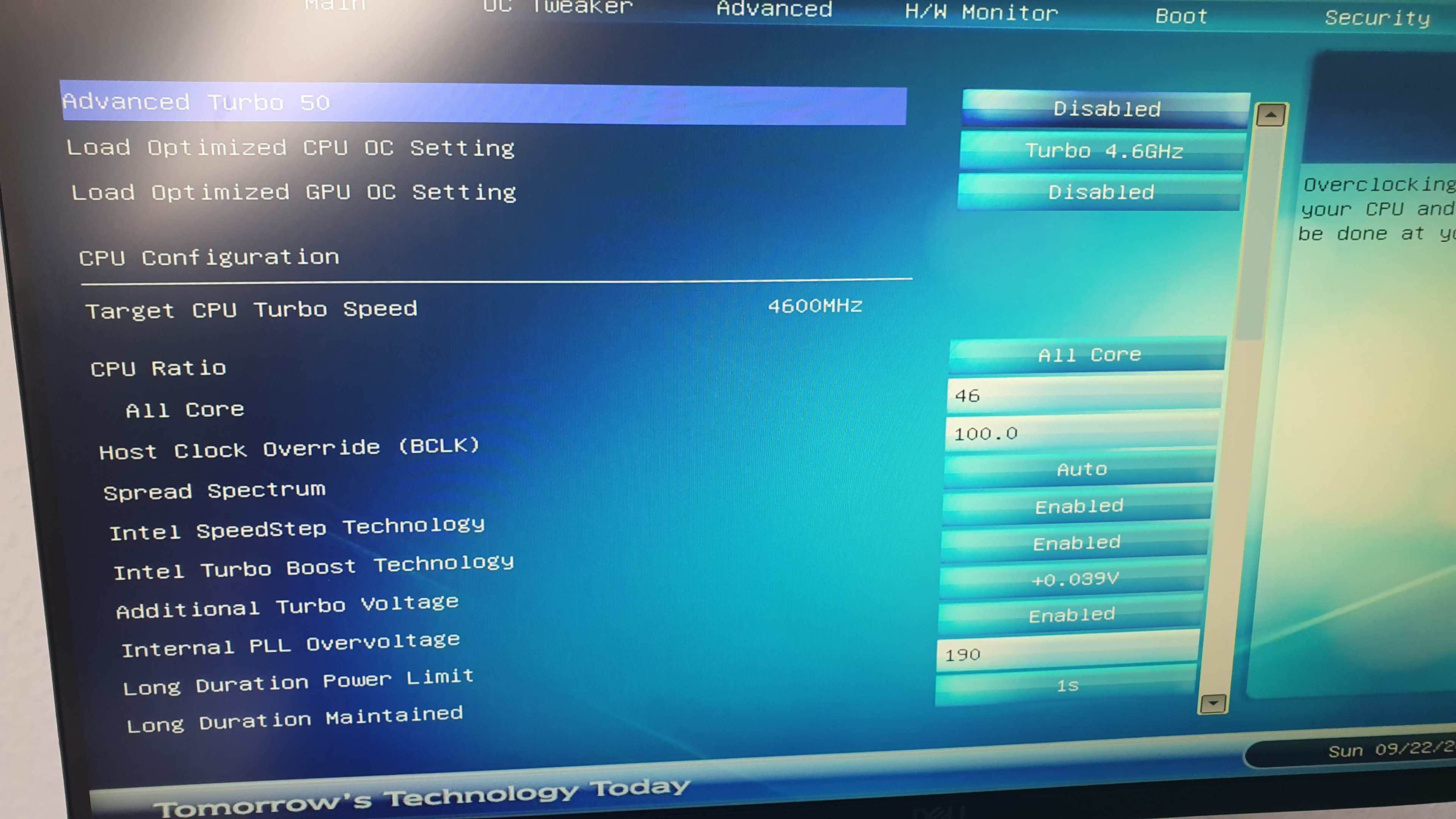Select Intel SpeedStep Technology label
1456x819 pixels.
tap(297, 529)
